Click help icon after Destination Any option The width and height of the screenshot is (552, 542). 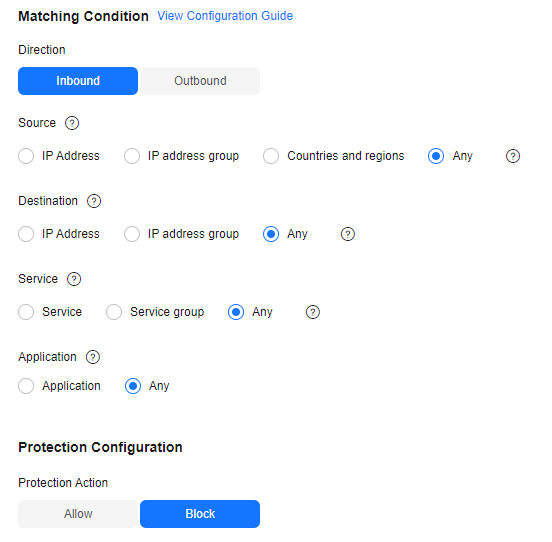tap(348, 234)
